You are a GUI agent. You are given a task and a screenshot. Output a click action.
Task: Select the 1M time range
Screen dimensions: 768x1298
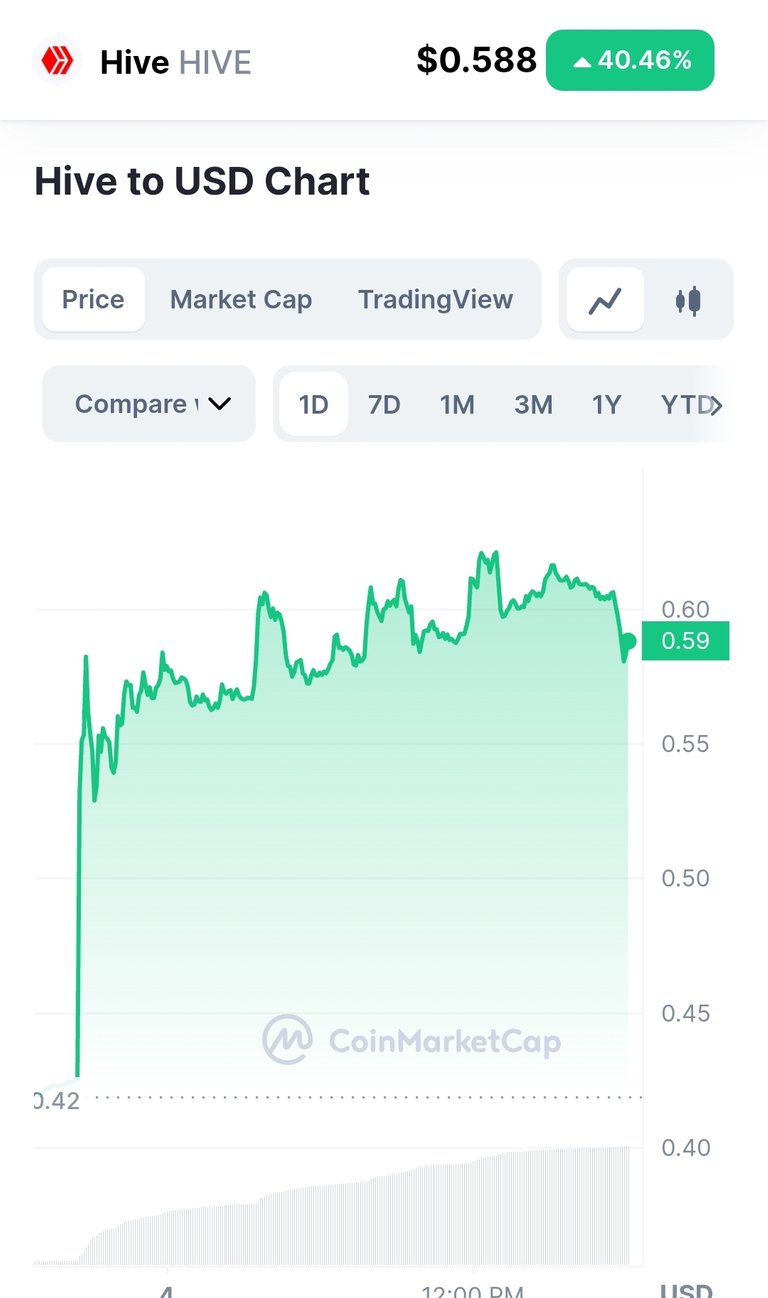457,404
